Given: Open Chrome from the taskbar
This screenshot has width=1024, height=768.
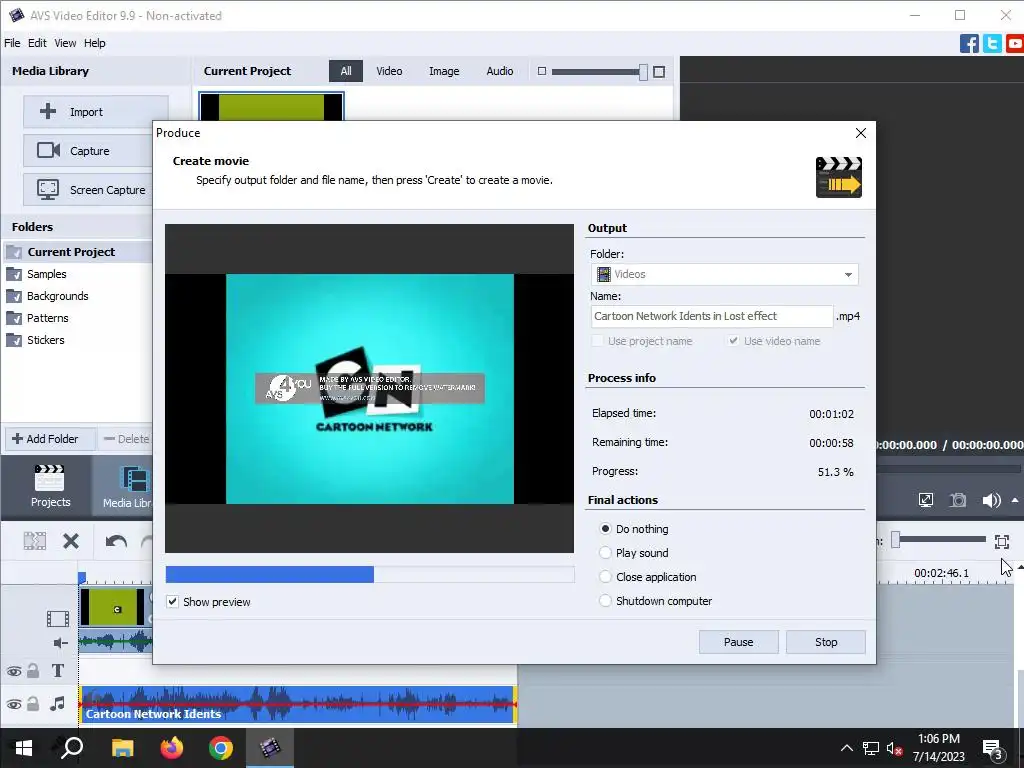Looking at the screenshot, I should pos(221,748).
